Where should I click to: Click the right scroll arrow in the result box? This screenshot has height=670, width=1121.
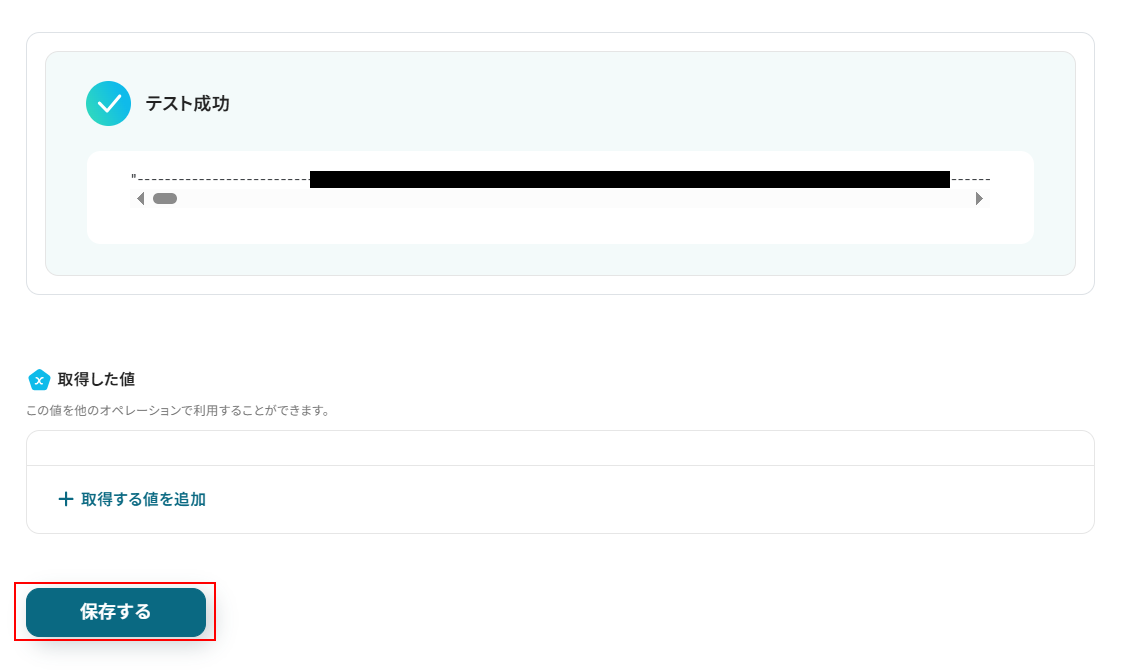pos(979,199)
